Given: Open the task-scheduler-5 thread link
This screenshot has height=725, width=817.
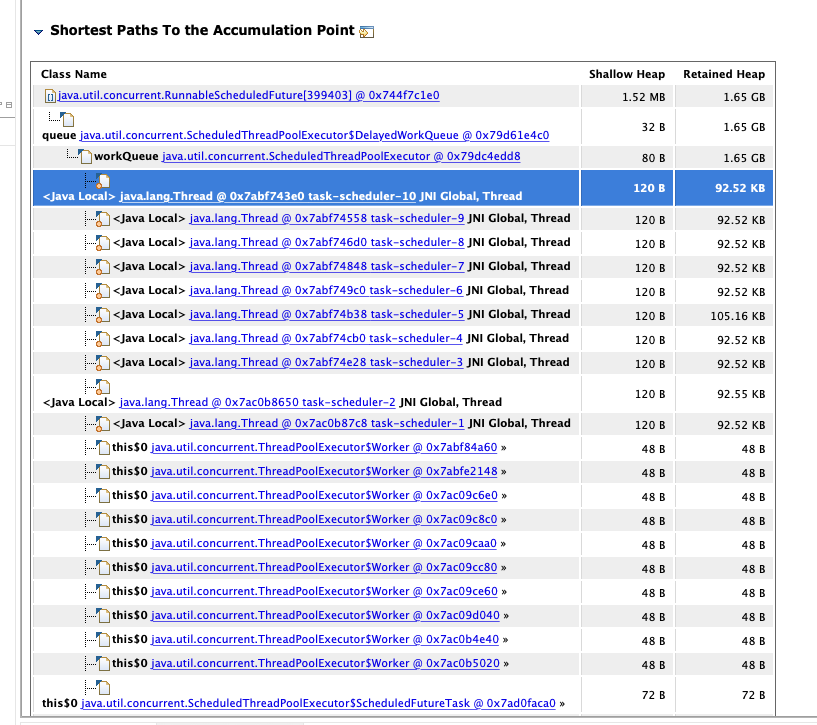Looking at the screenshot, I should pos(326,314).
